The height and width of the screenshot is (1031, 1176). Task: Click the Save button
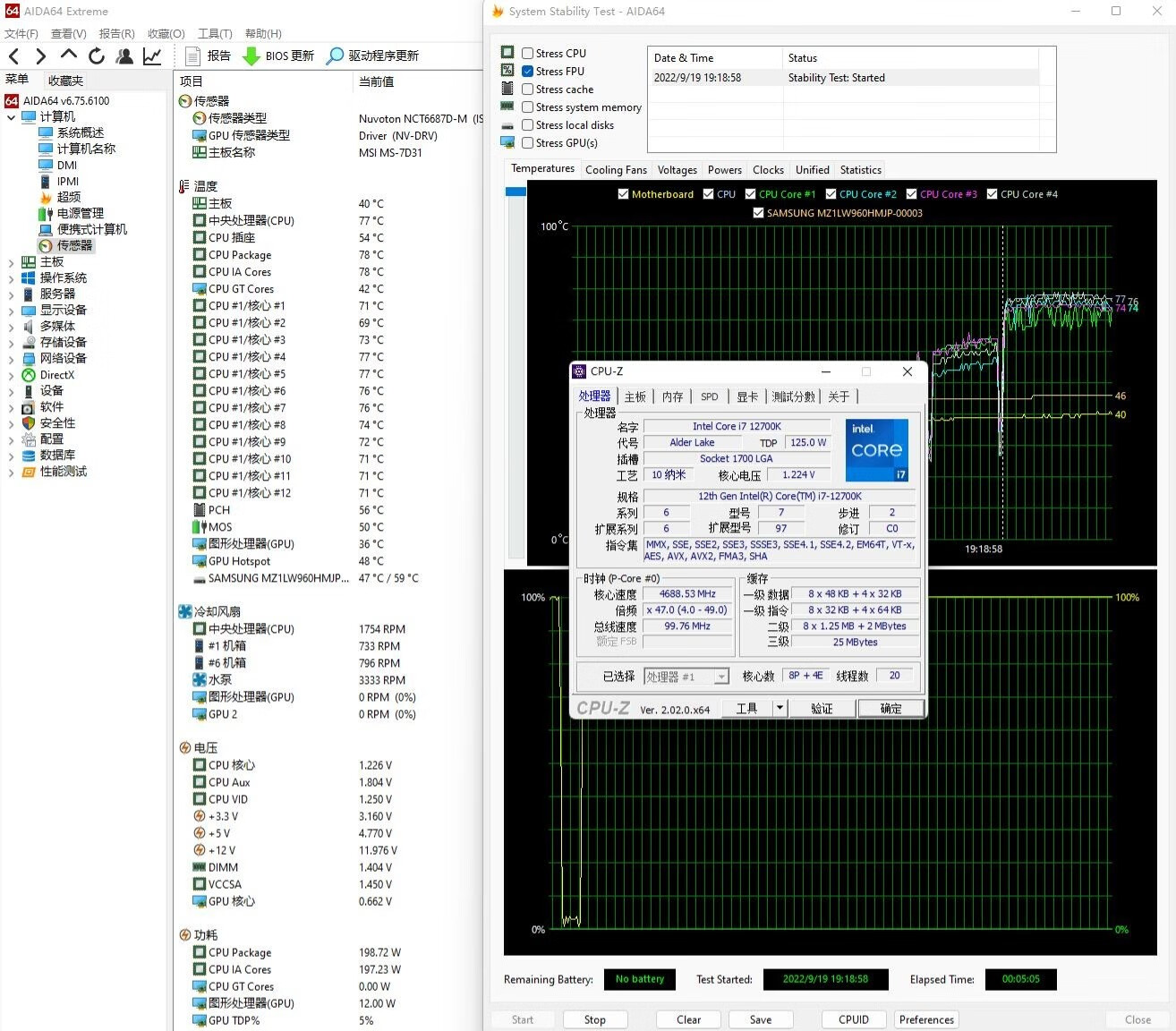tap(761, 1019)
